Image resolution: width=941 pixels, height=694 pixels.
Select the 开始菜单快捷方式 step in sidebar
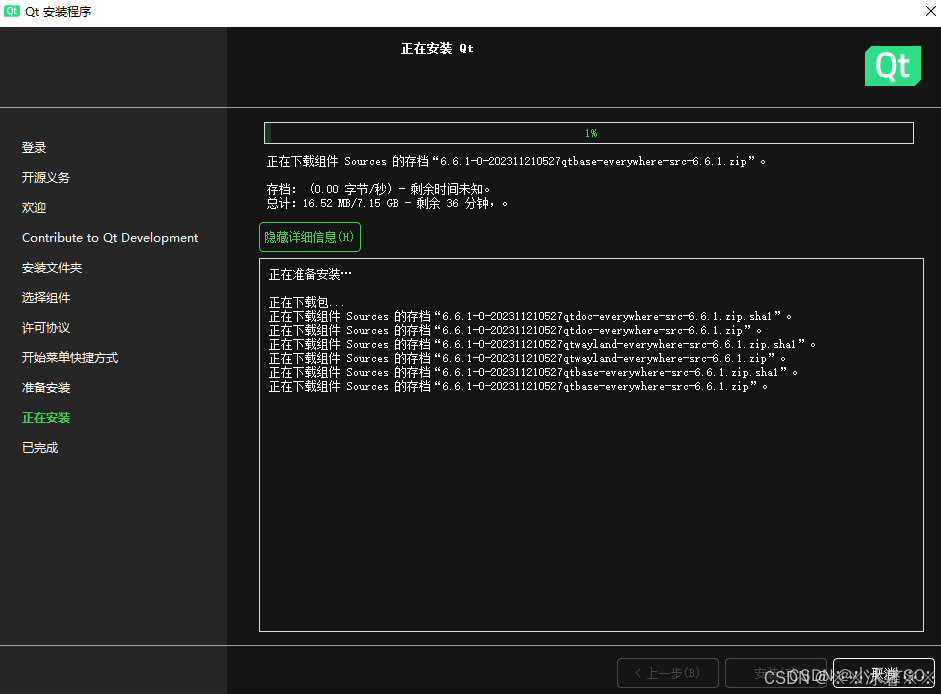(x=70, y=358)
